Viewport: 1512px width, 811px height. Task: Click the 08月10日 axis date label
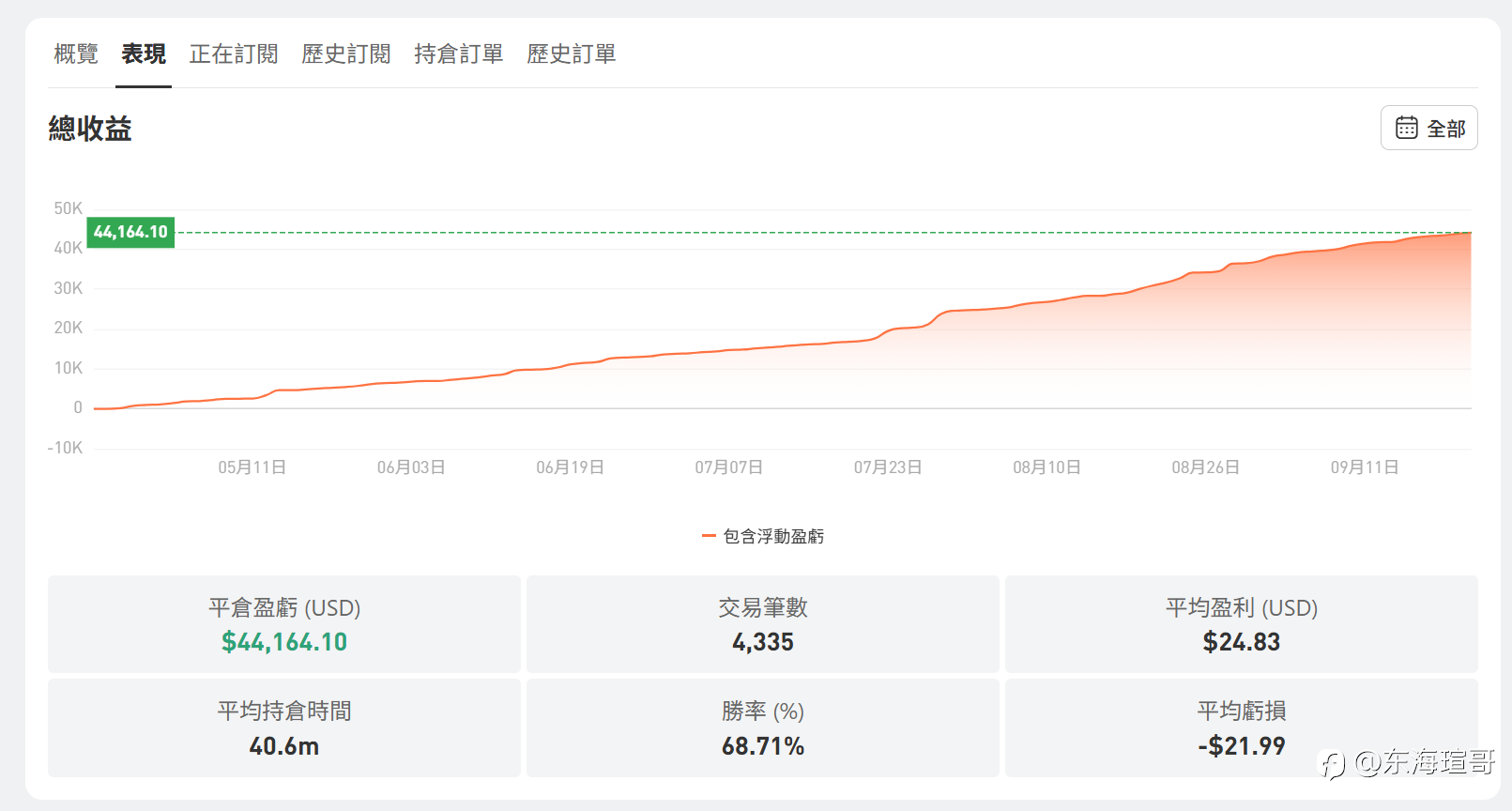1047,467
